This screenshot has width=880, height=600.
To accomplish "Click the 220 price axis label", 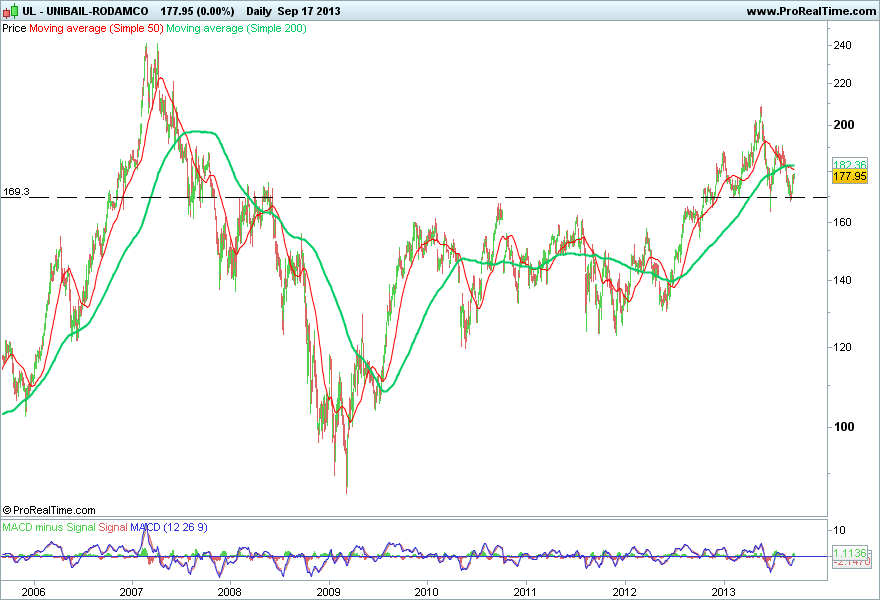I will pyautogui.click(x=842, y=84).
